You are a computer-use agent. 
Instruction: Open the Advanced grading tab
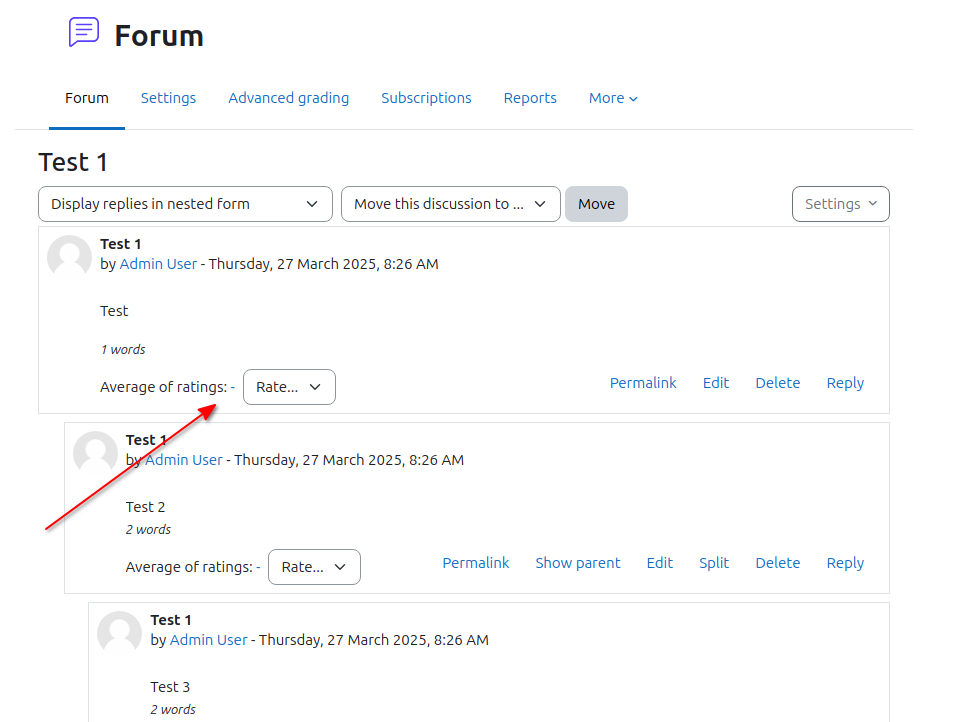click(288, 98)
